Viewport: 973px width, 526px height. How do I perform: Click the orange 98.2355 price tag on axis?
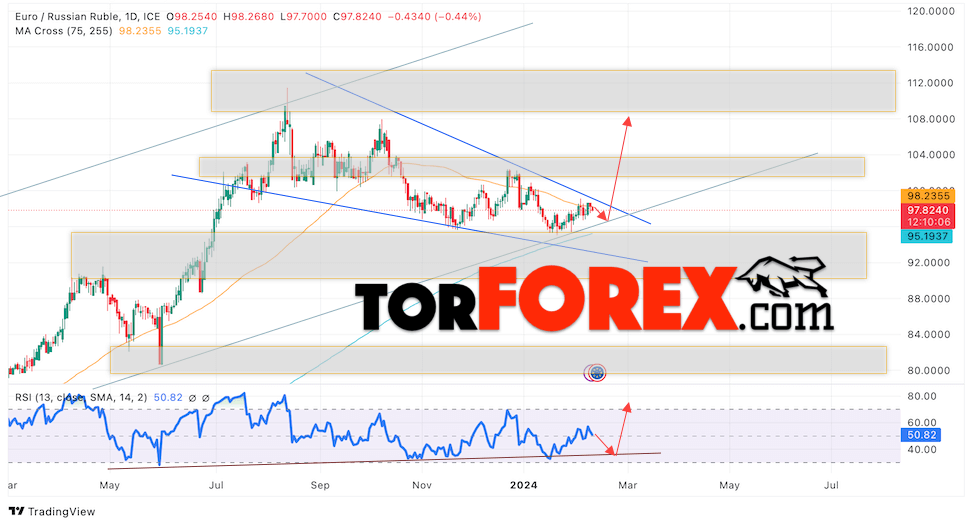coord(927,196)
